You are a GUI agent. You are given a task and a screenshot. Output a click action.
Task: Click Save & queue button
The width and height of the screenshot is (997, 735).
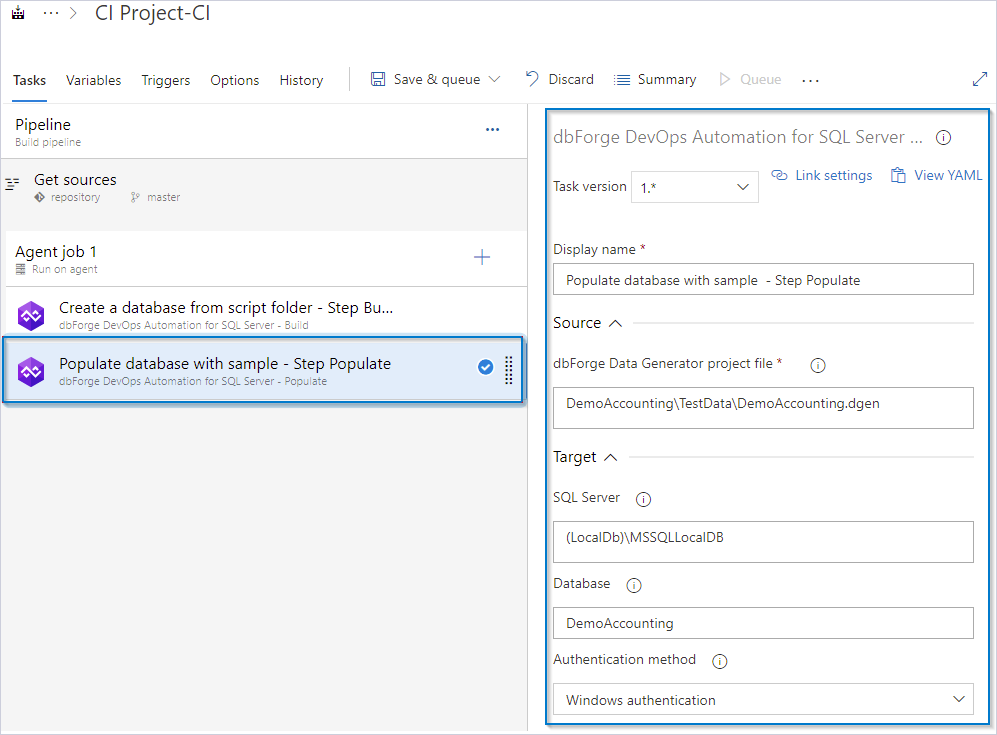point(436,79)
